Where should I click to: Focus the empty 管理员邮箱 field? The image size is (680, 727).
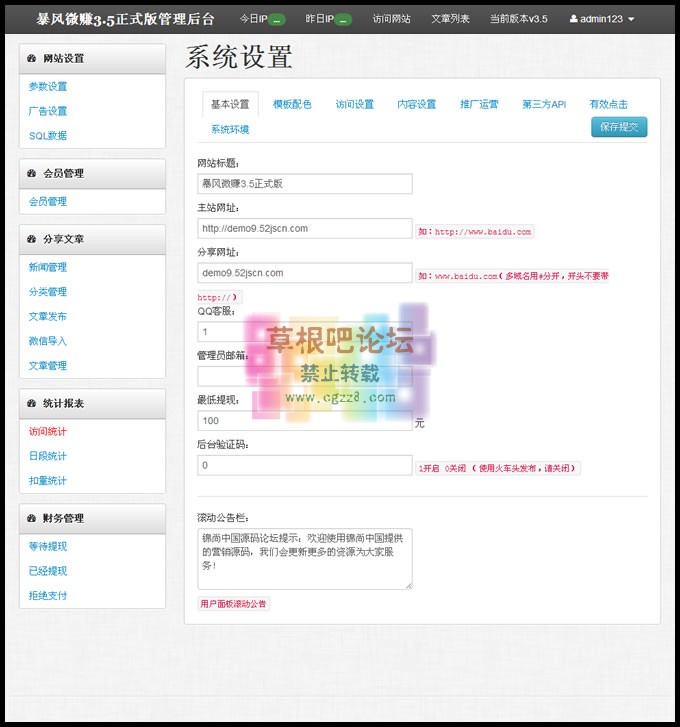304,376
